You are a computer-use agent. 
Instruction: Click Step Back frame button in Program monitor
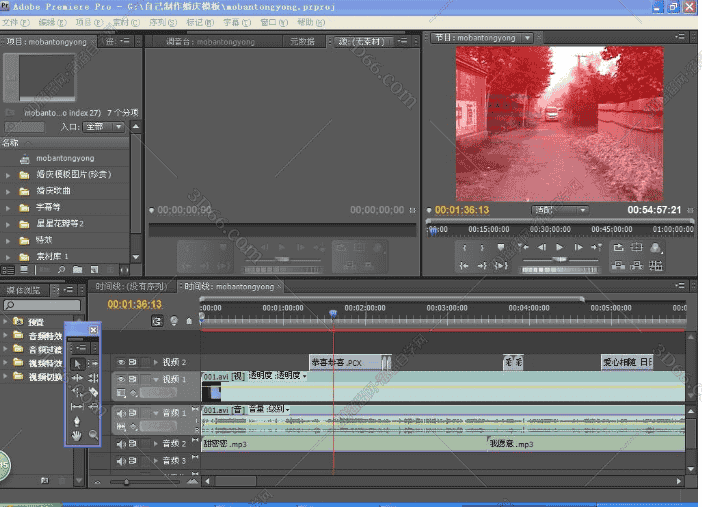click(541, 247)
